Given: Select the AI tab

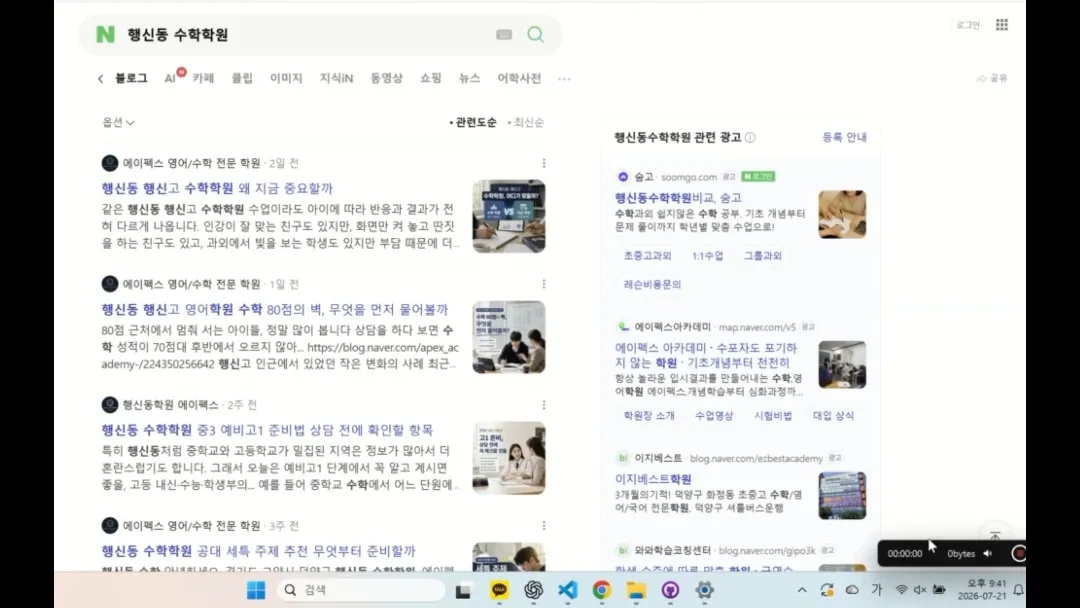Looking at the screenshot, I should point(170,78).
